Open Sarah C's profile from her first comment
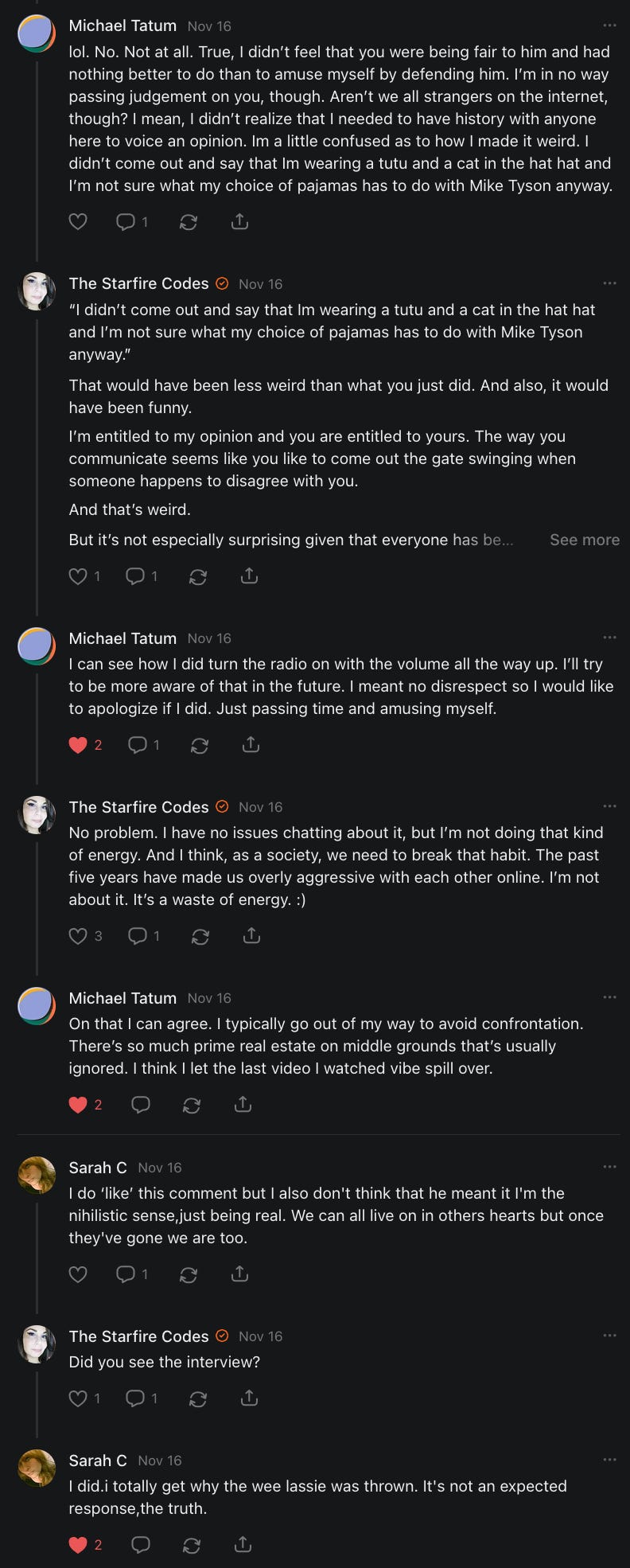Image resolution: width=630 pixels, height=1568 pixels. tap(98, 1168)
